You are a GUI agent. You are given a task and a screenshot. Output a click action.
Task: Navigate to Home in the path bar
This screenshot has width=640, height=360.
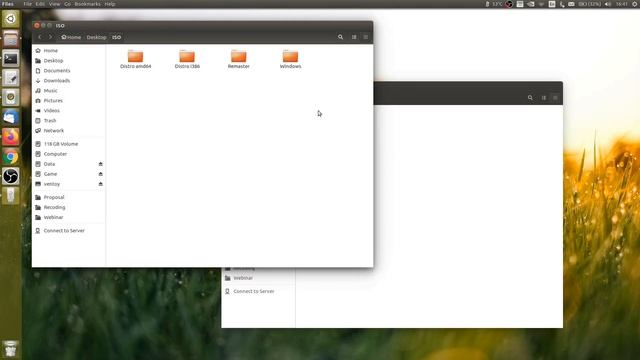tap(71, 37)
